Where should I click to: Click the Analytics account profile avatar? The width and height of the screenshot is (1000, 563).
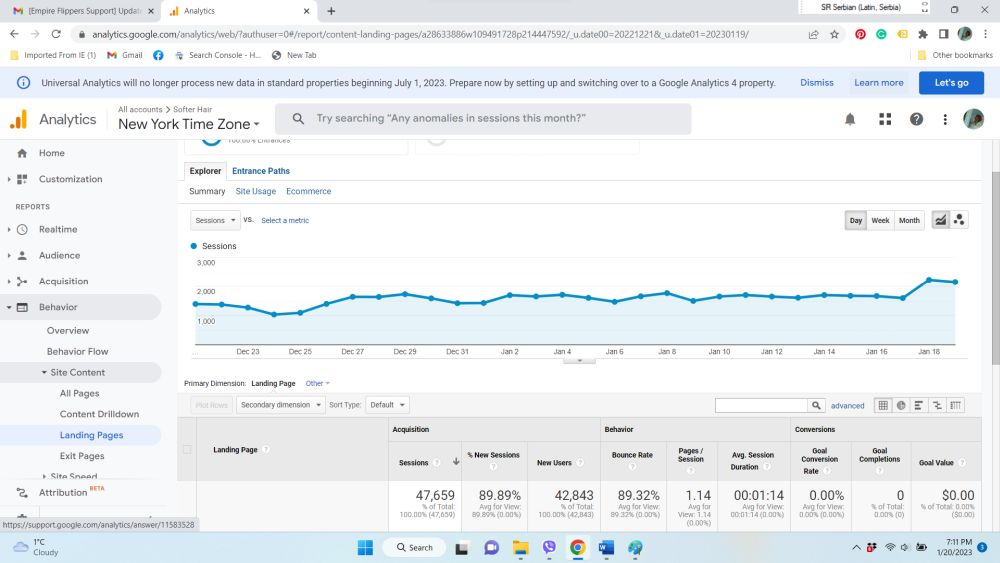[x=973, y=119]
